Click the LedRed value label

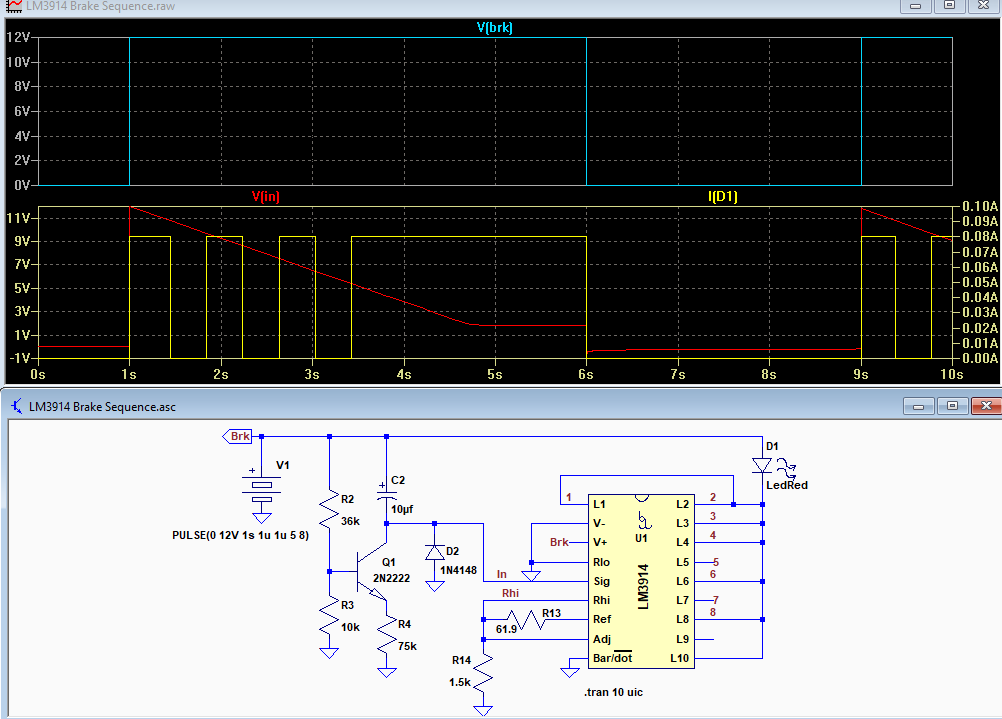point(787,485)
